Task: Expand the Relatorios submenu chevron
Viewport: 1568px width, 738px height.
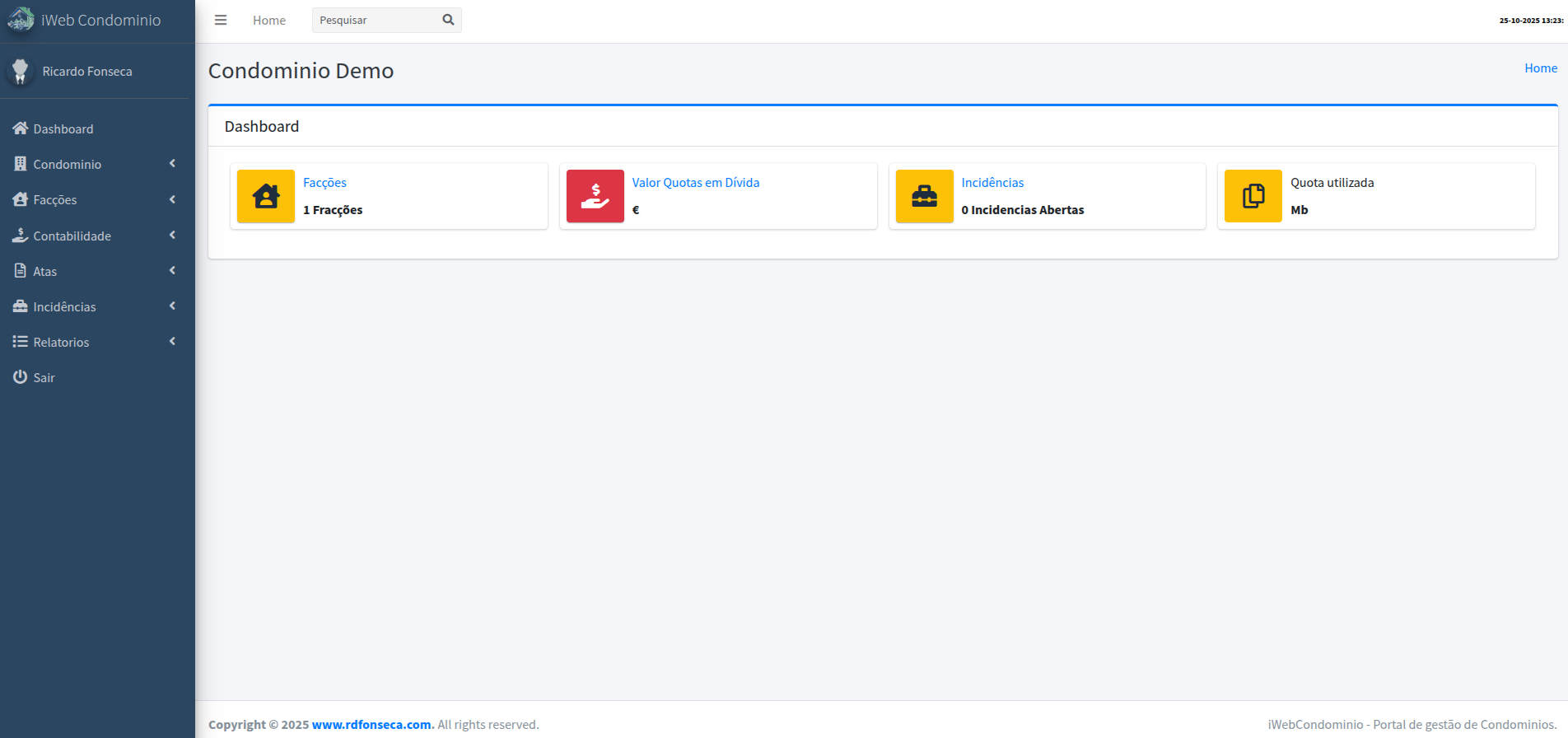Action: [172, 342]
